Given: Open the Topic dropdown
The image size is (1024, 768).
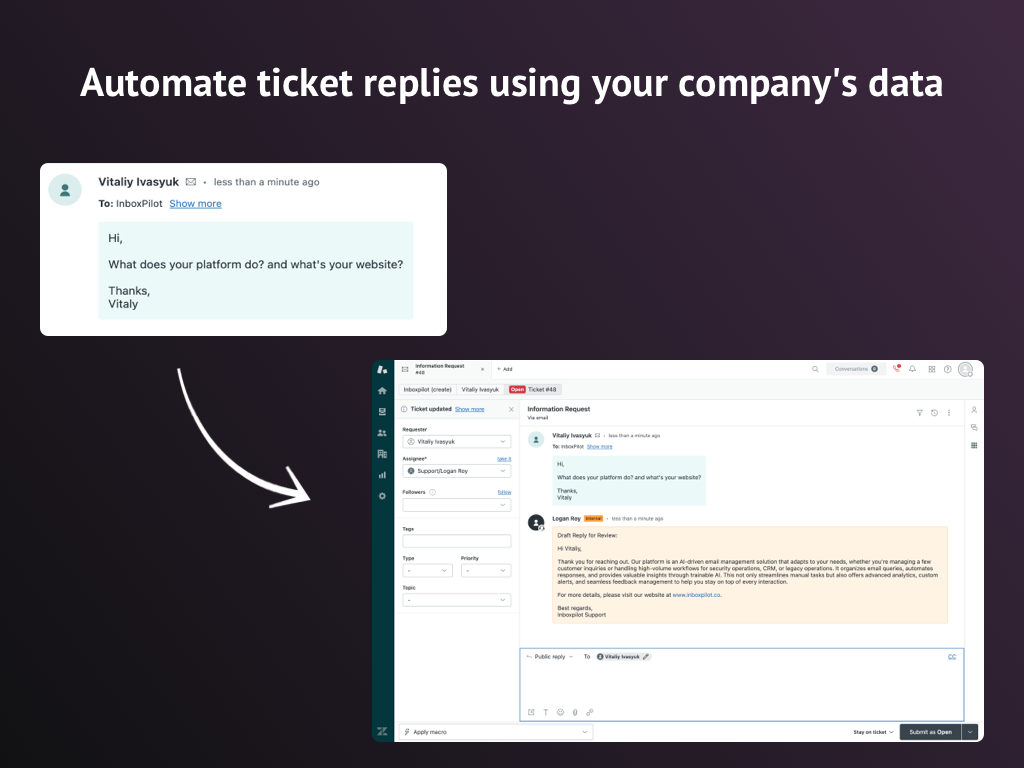Looking at the screenshot, I should pos(456,600).
